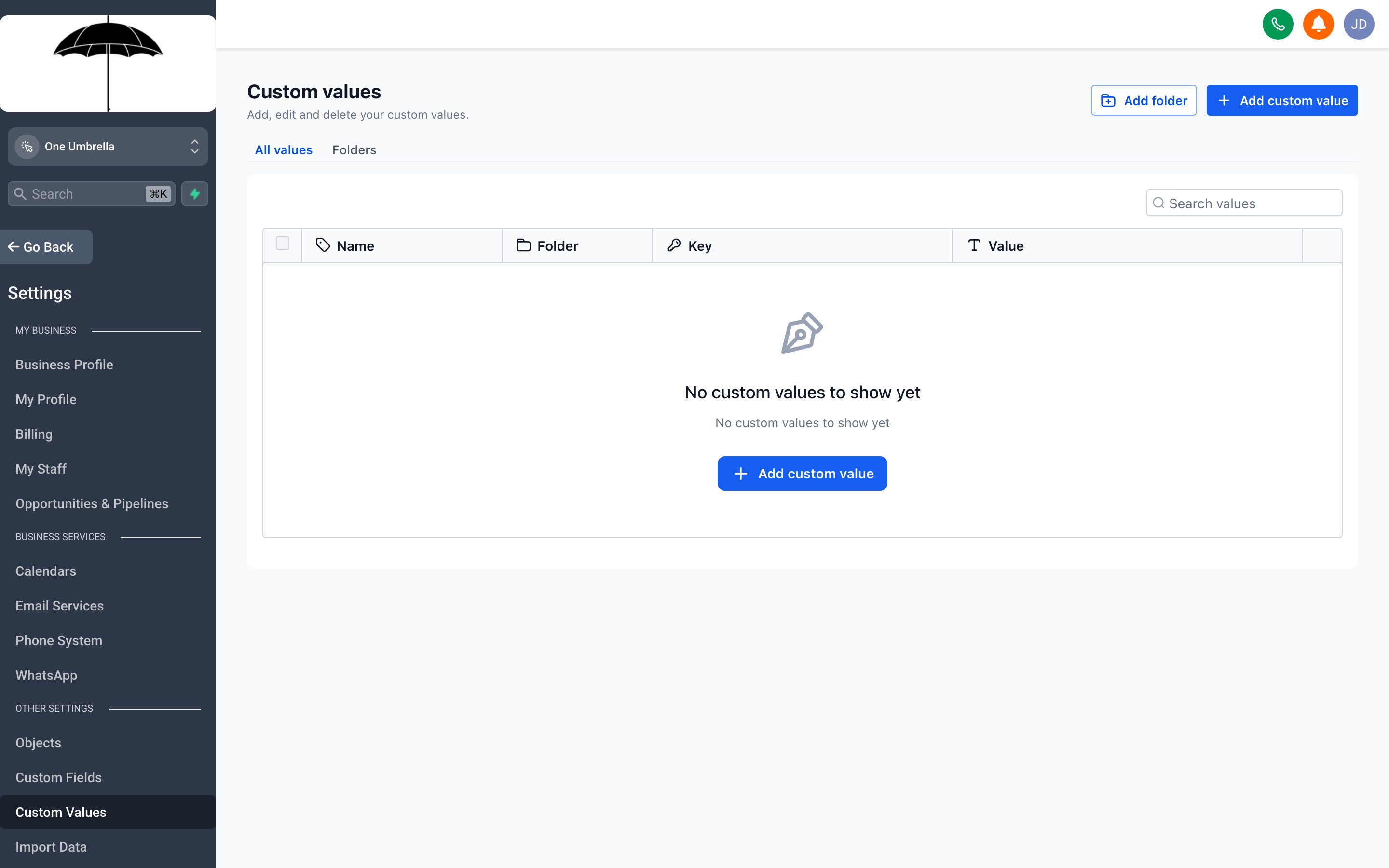Click the key icon in Key column header

pos(674,245)
